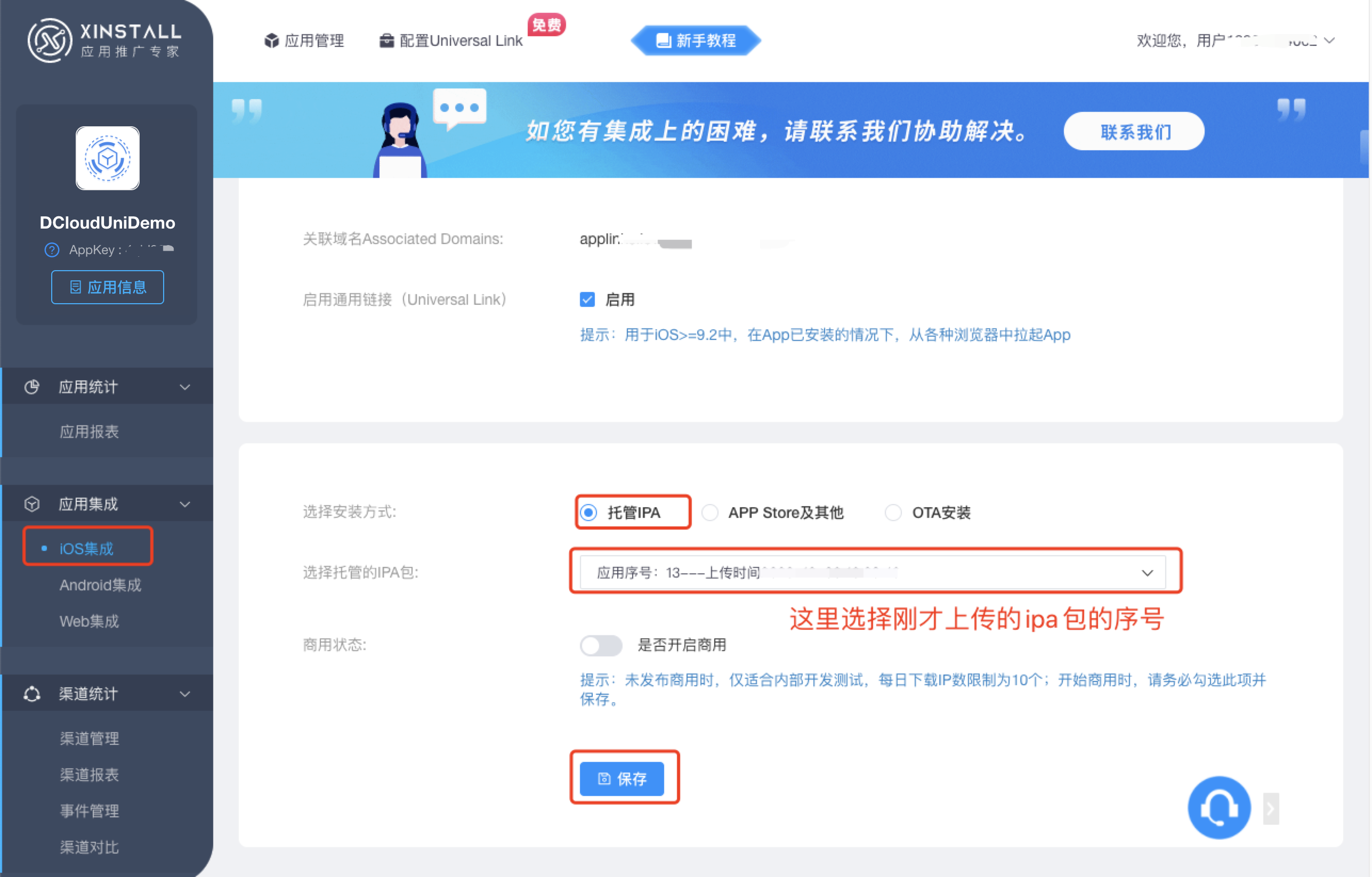This screenshot has width=1372, height=877.
Task: Uncheck the 启用 Universal Link checkbox
Action: click(x=587, y=299)
